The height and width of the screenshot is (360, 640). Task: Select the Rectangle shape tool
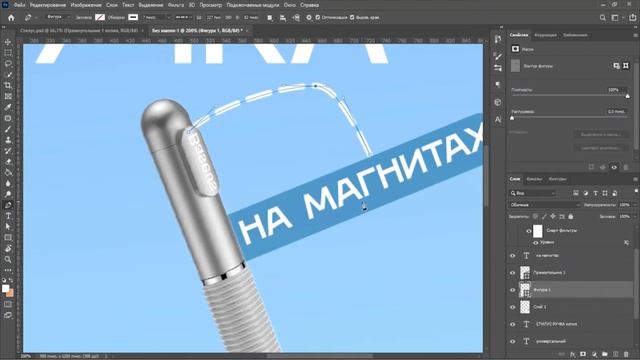8,238
